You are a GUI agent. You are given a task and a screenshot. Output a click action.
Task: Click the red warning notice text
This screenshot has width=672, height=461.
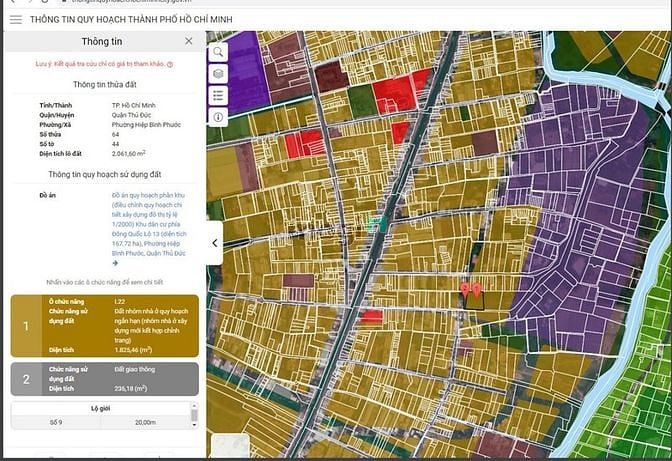tap(100, 64)
